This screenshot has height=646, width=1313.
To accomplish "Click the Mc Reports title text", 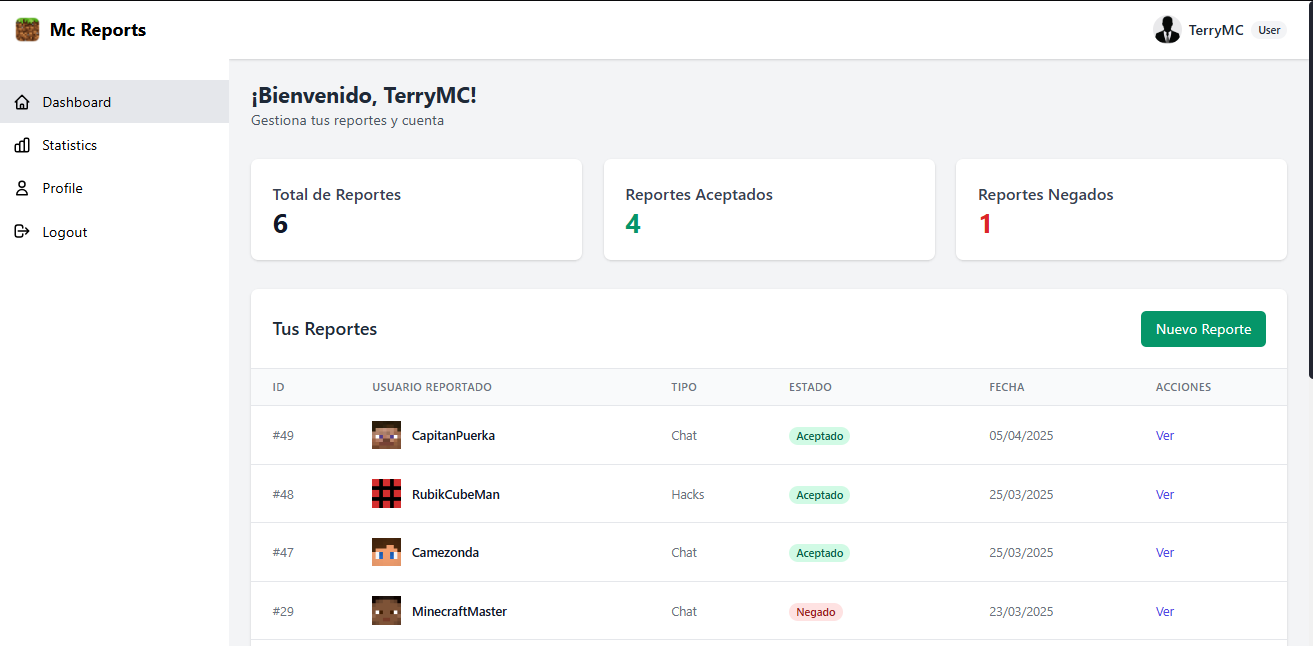I will (98, 30).
